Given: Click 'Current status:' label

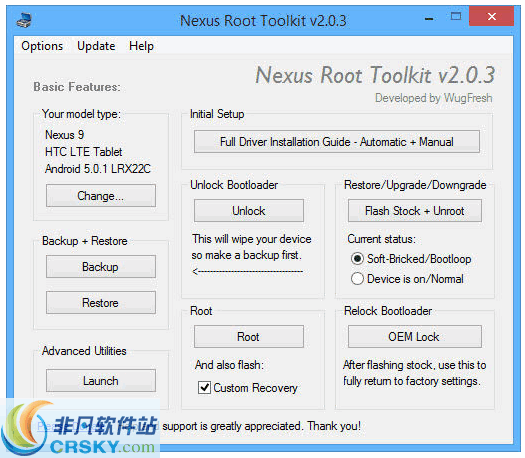Looking at the screenshot, I should [x=381, y=239].
